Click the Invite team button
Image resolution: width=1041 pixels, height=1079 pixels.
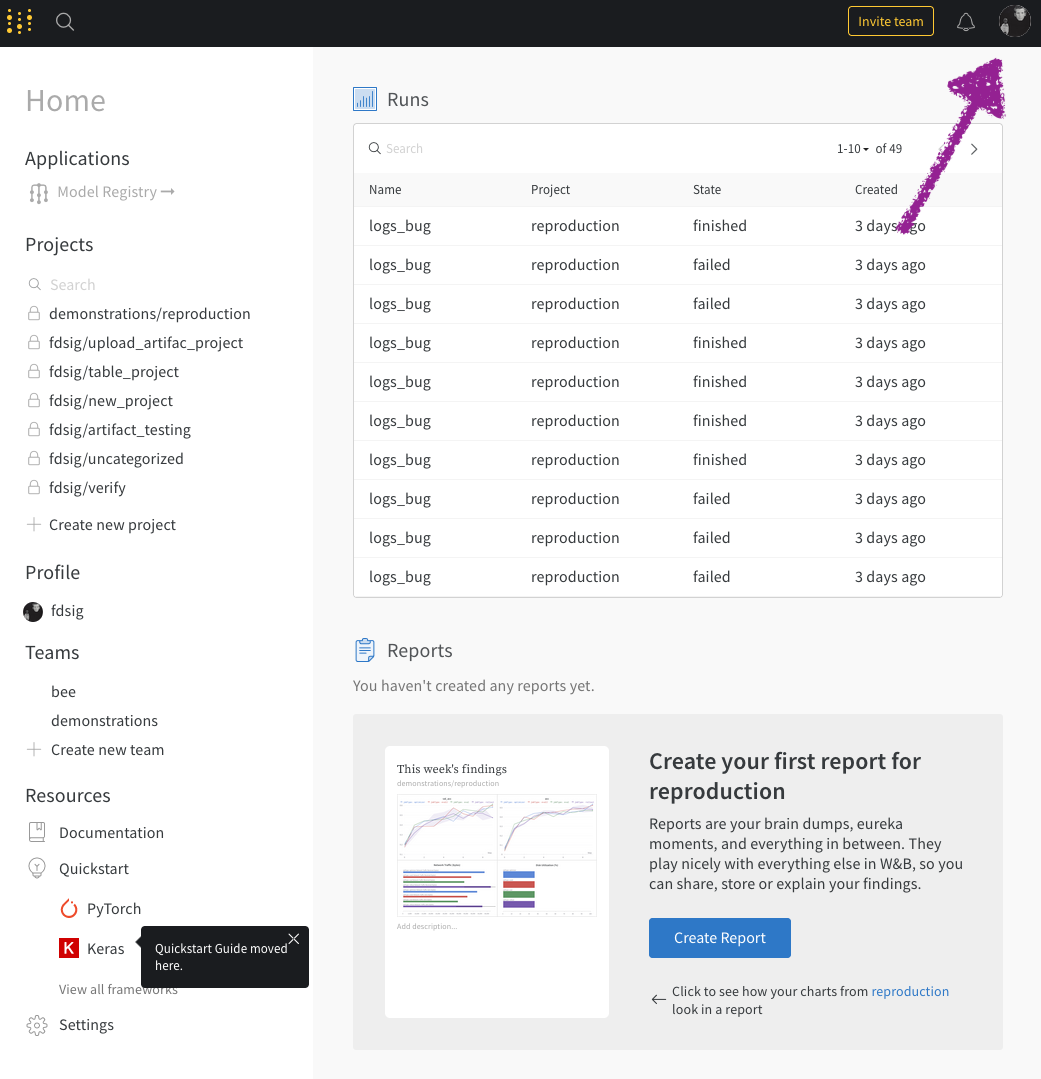point(890,21)
